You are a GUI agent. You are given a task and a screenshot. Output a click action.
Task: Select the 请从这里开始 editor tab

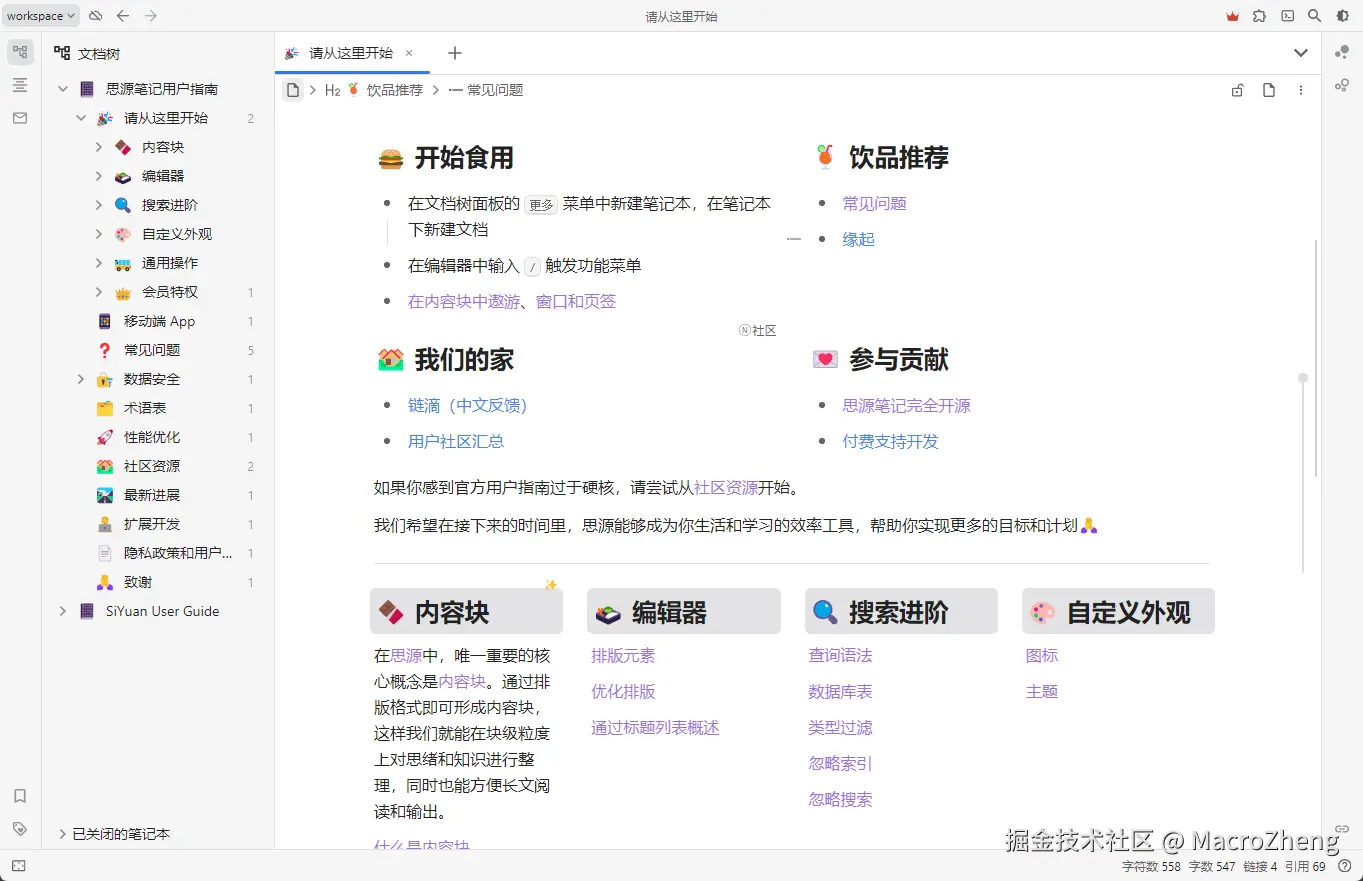[x=352, y=53]
